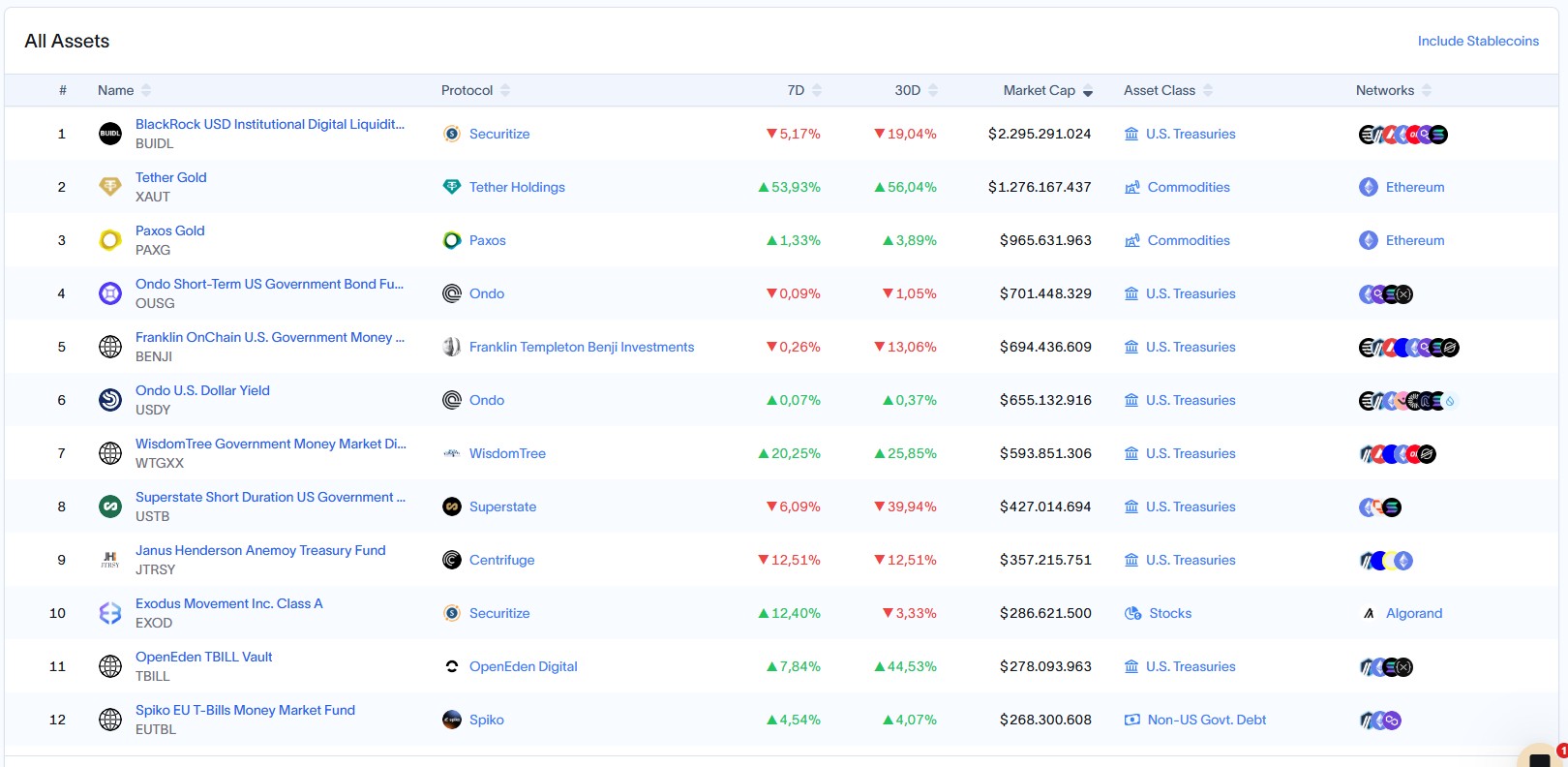Open the Centrifuge protocol link

coord(501,560)
